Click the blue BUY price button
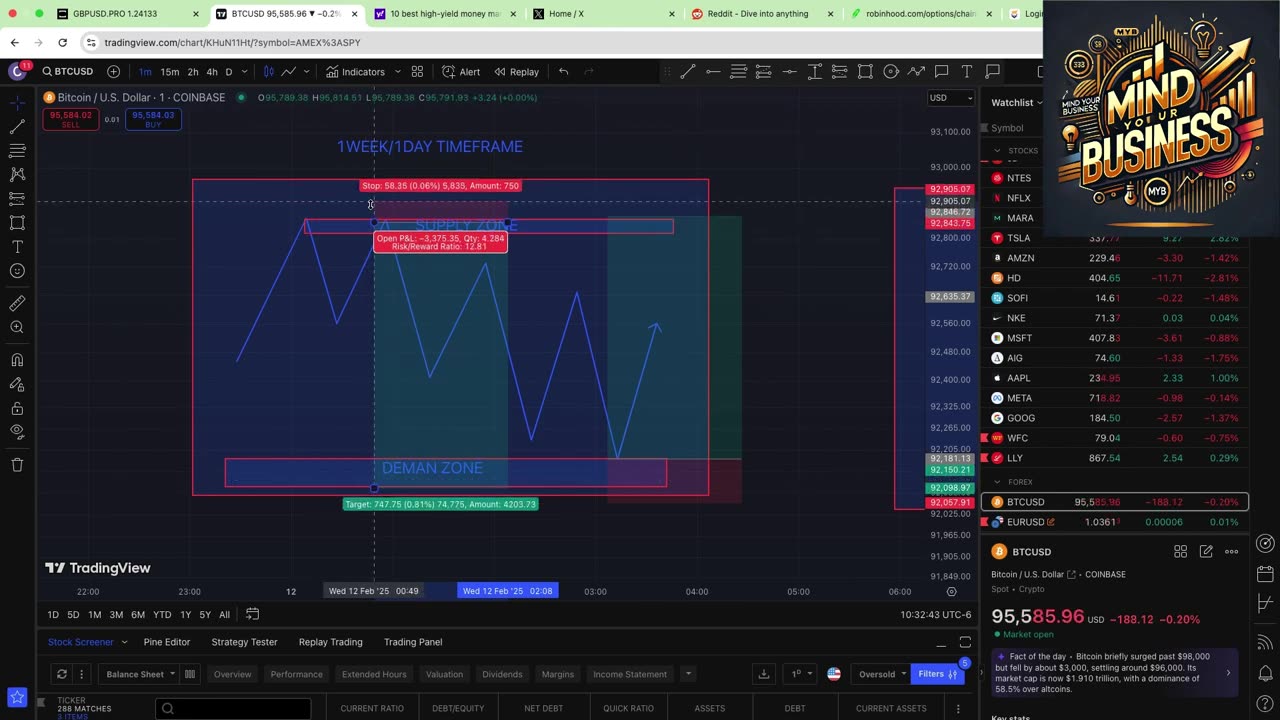This screenshot has width=1280, height=720. click(x=153, y=119)
